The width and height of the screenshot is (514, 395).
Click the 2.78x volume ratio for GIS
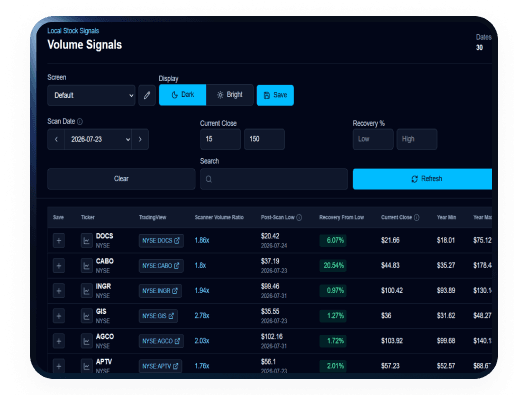[x=202, y=316]
